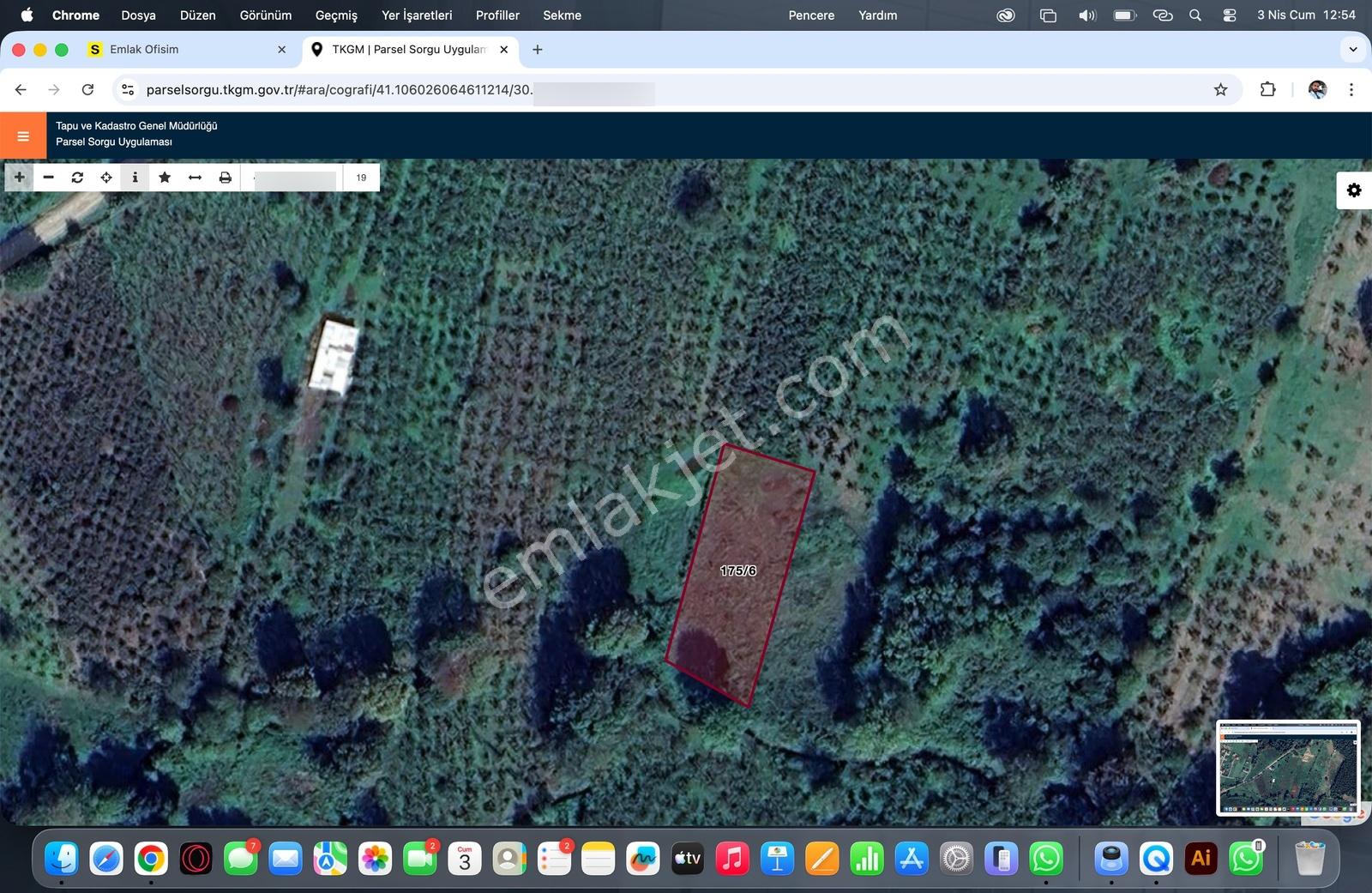Viewport: 1372px width, 893px height.
Task: Zoom out with the minus tool
Action: coord(49,178)
